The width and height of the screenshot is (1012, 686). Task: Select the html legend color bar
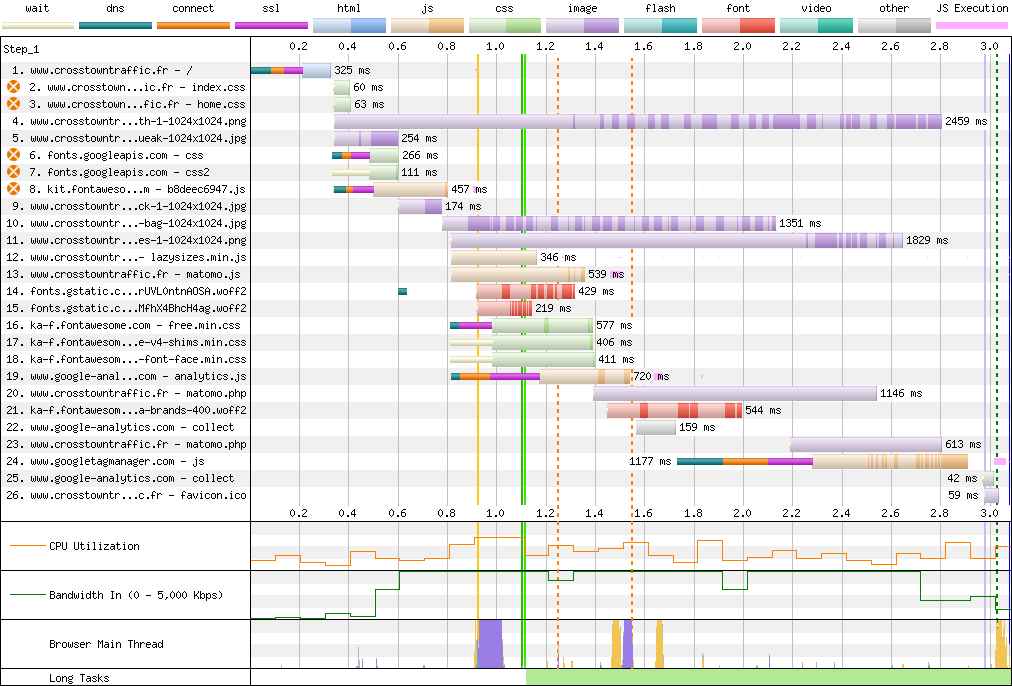(349, 26)
